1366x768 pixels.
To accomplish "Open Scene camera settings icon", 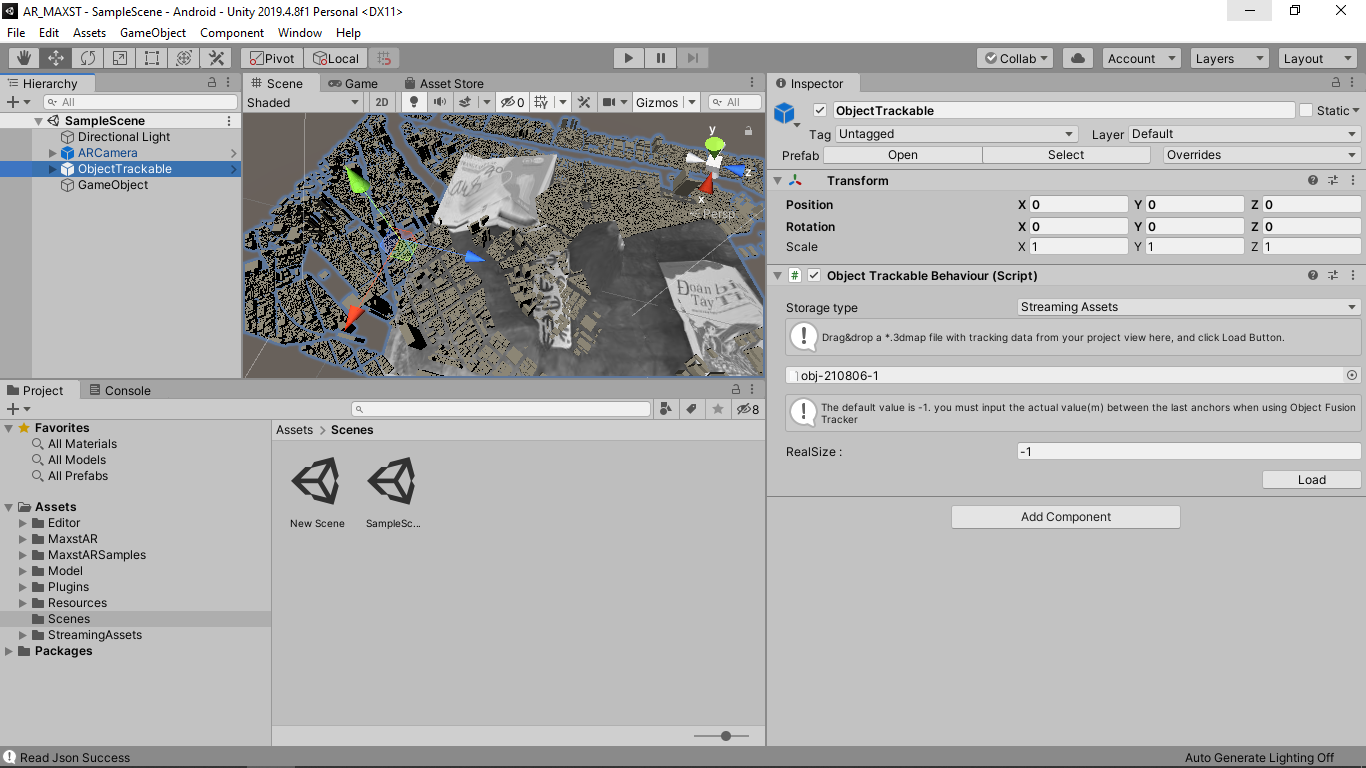I will pos(608,102).
